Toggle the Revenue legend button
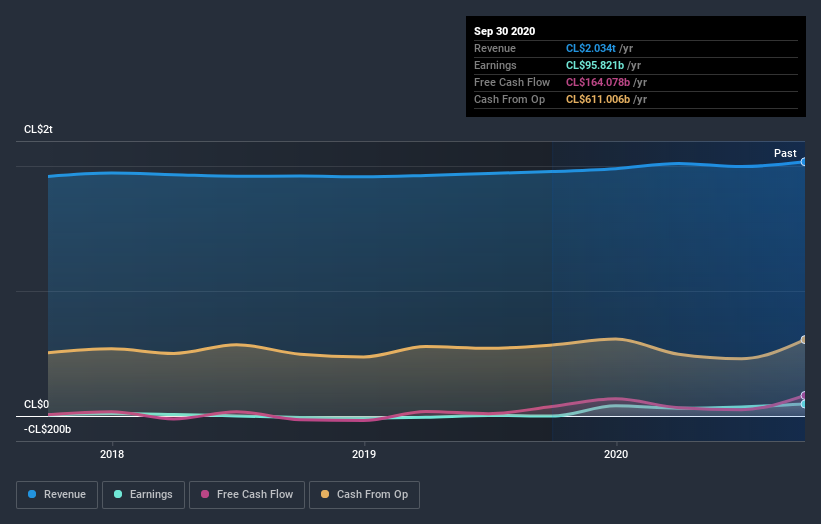 pyautogui.click(x=57, y=495)
